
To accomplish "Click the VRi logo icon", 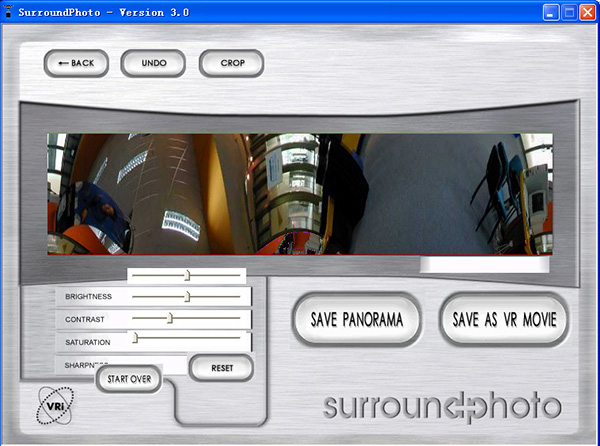I will pos(55,405).
